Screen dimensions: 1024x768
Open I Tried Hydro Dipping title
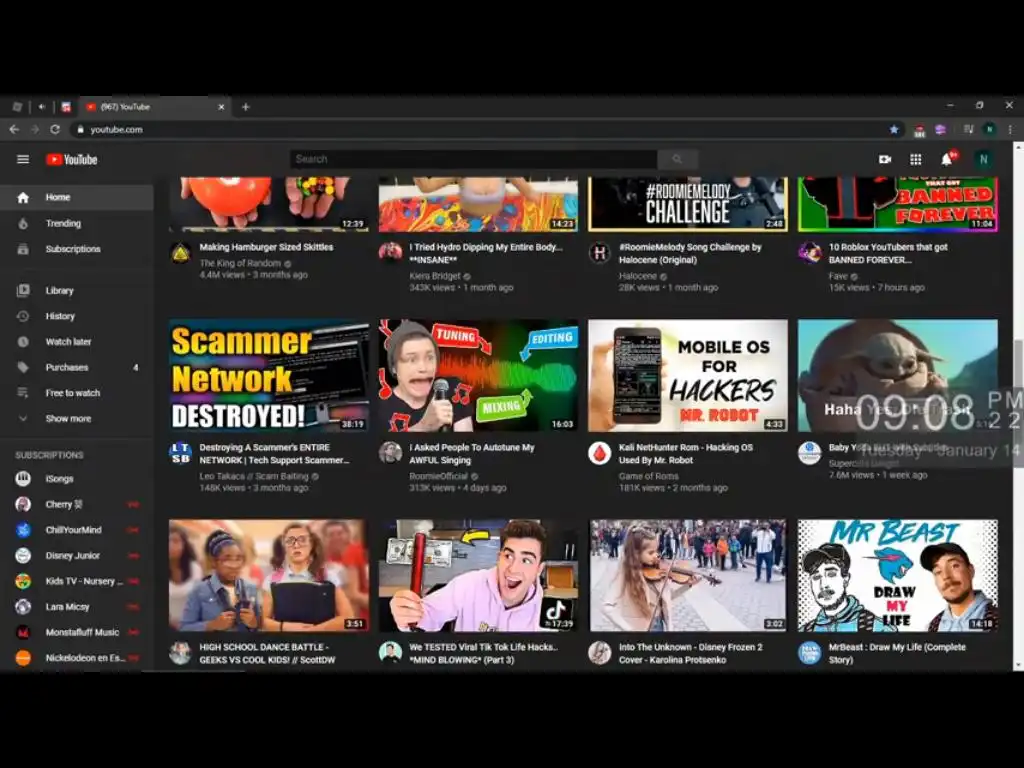tap(485, 253)
